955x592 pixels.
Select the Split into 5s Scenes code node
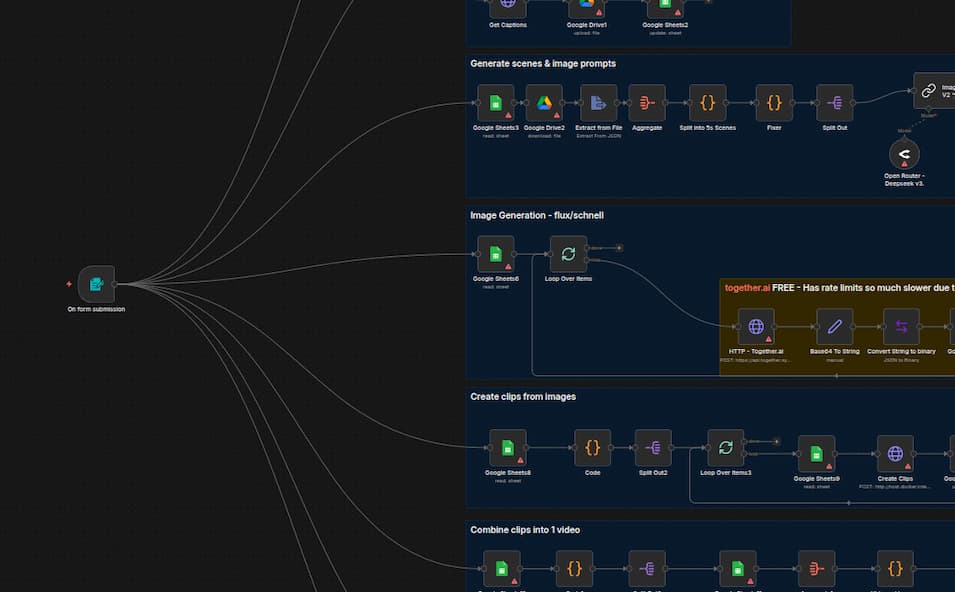tap(707, 103)
